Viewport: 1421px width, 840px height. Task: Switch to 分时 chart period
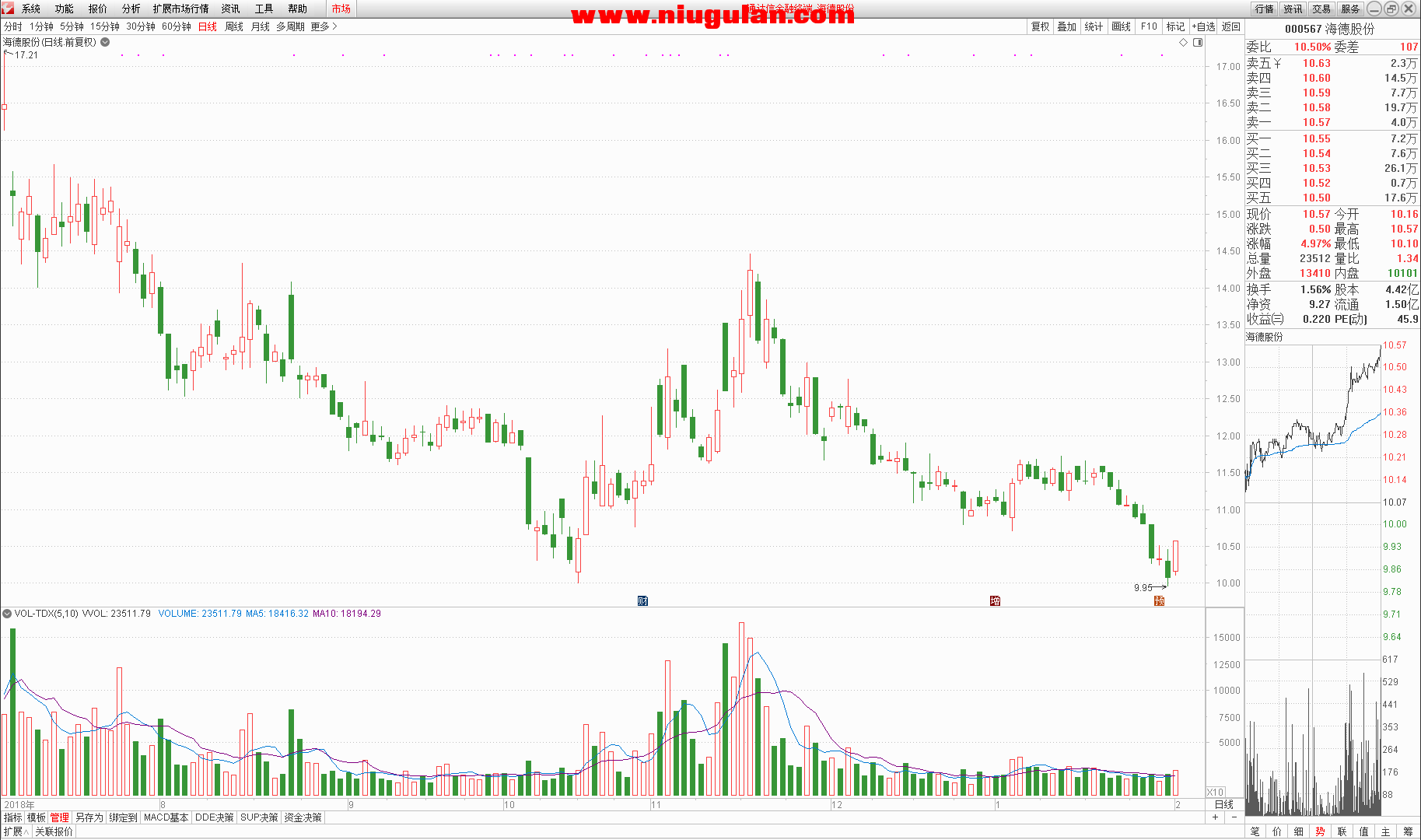point(13,26)
